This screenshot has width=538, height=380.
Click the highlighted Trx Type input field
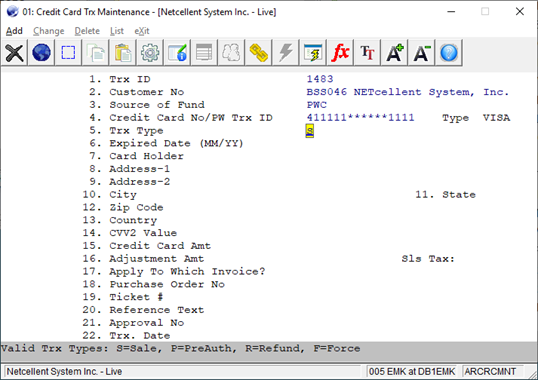pyautogui.click(x=309, y=131)
